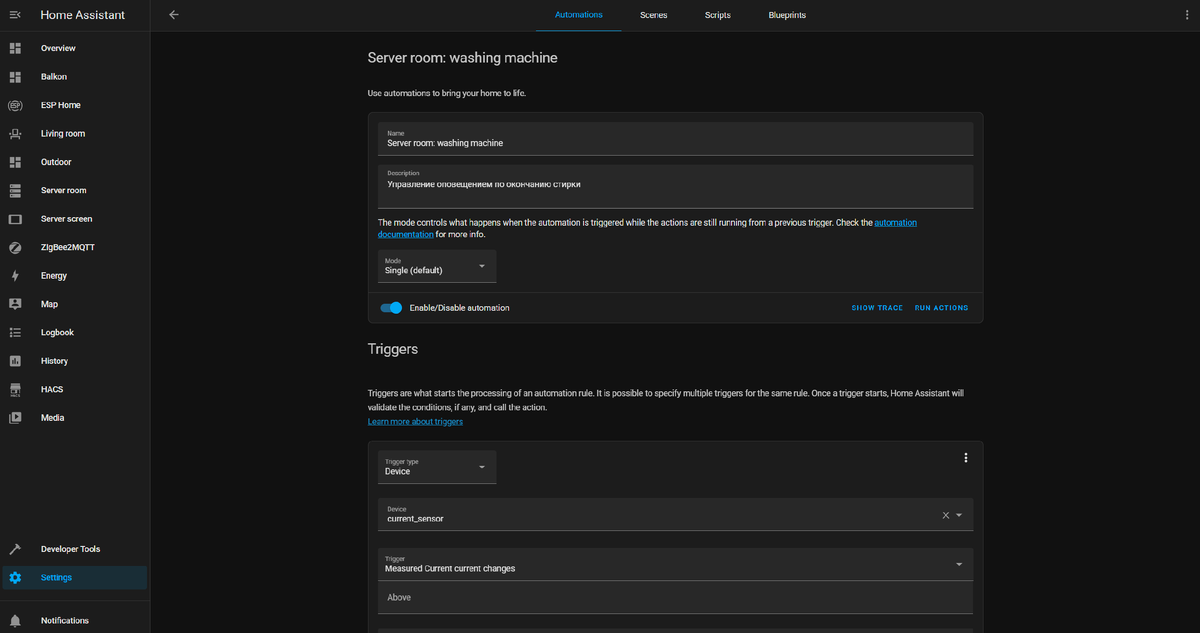
Task: Click the Energy lightning icon
Action: [15, 275]
